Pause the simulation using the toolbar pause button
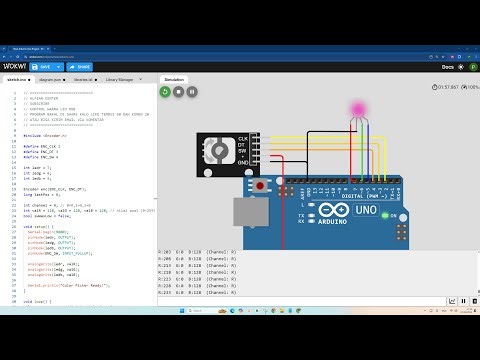 [x=192, y=92]
